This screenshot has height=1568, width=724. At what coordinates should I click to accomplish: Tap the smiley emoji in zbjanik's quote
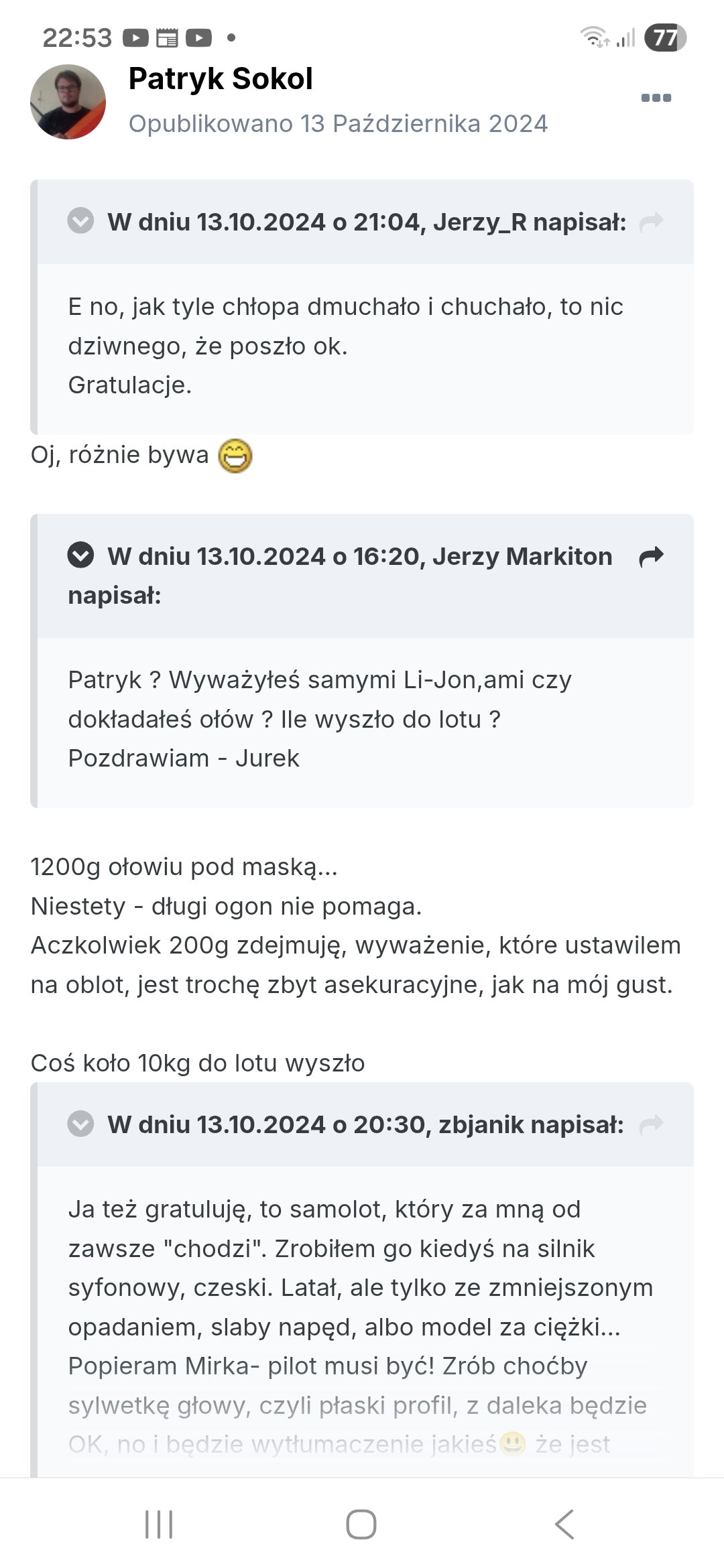(512, 1443)
